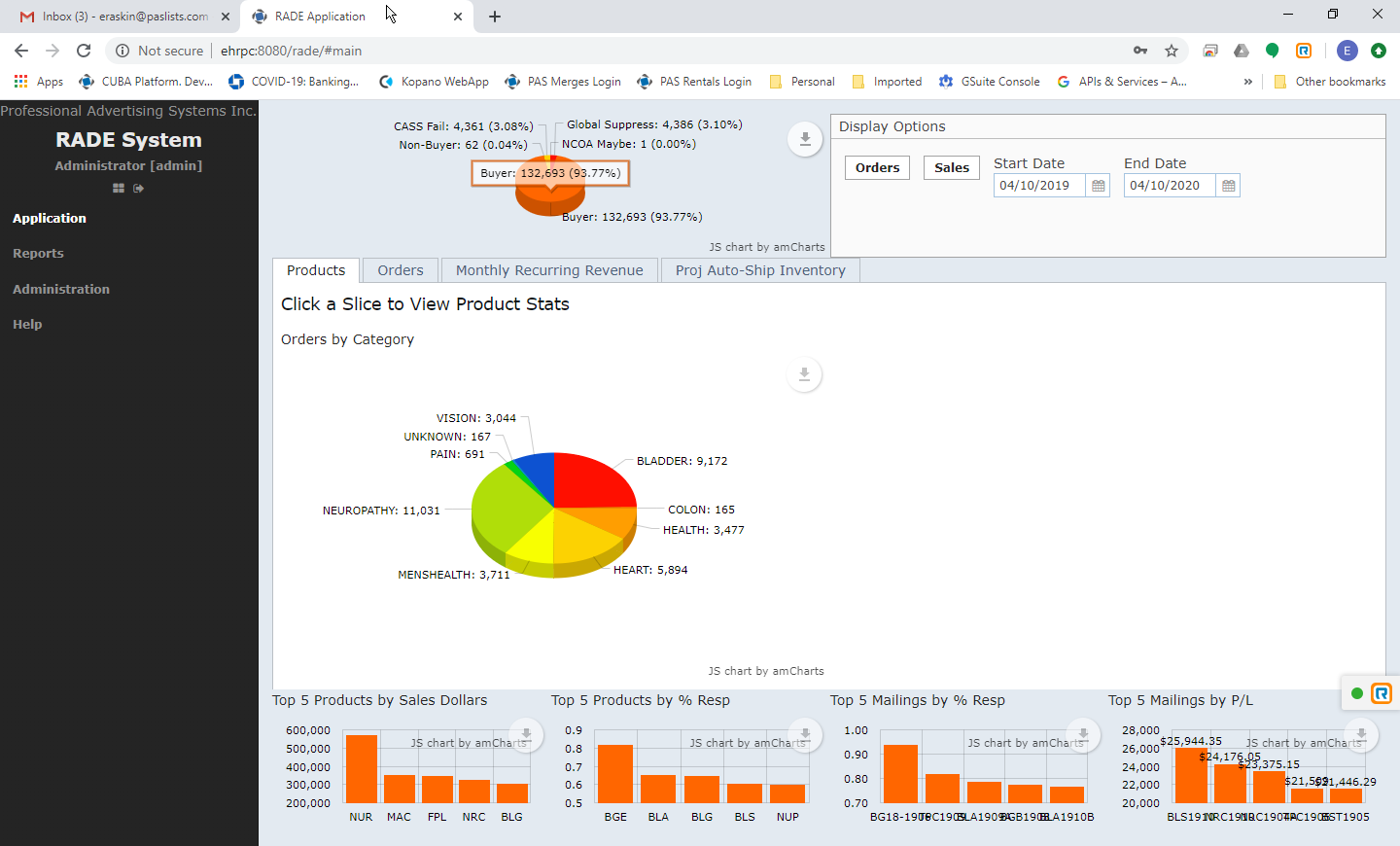
Task: Open the APIs & Services bookmark
Action: pos(1122,82)
